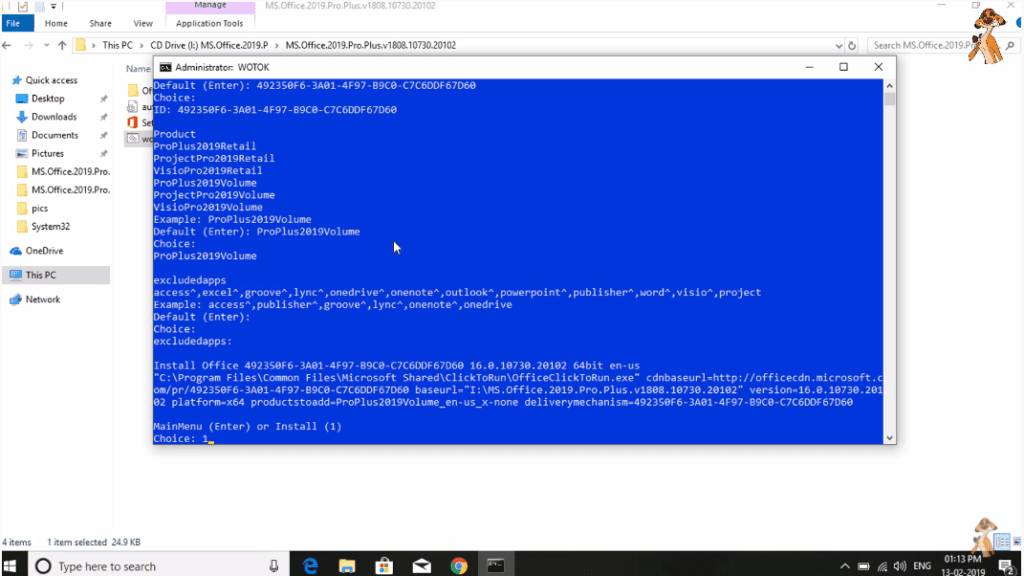1024x576 pixels.
Task: Refresh the current folder view
Action: pyautogui.click(x=851, y=45)
